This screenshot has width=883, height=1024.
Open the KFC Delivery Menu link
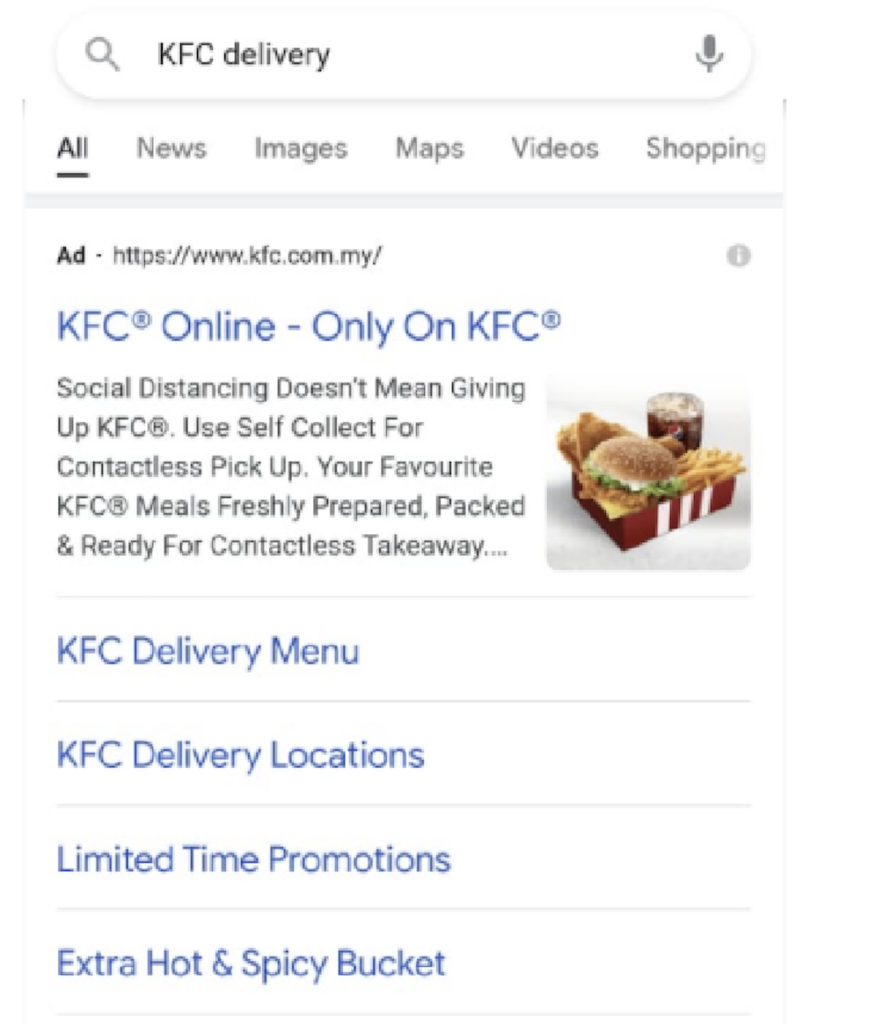(x=208, y=652)
